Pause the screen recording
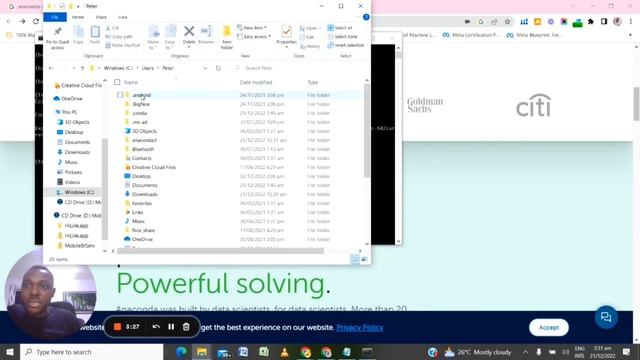 click(171, 327)
